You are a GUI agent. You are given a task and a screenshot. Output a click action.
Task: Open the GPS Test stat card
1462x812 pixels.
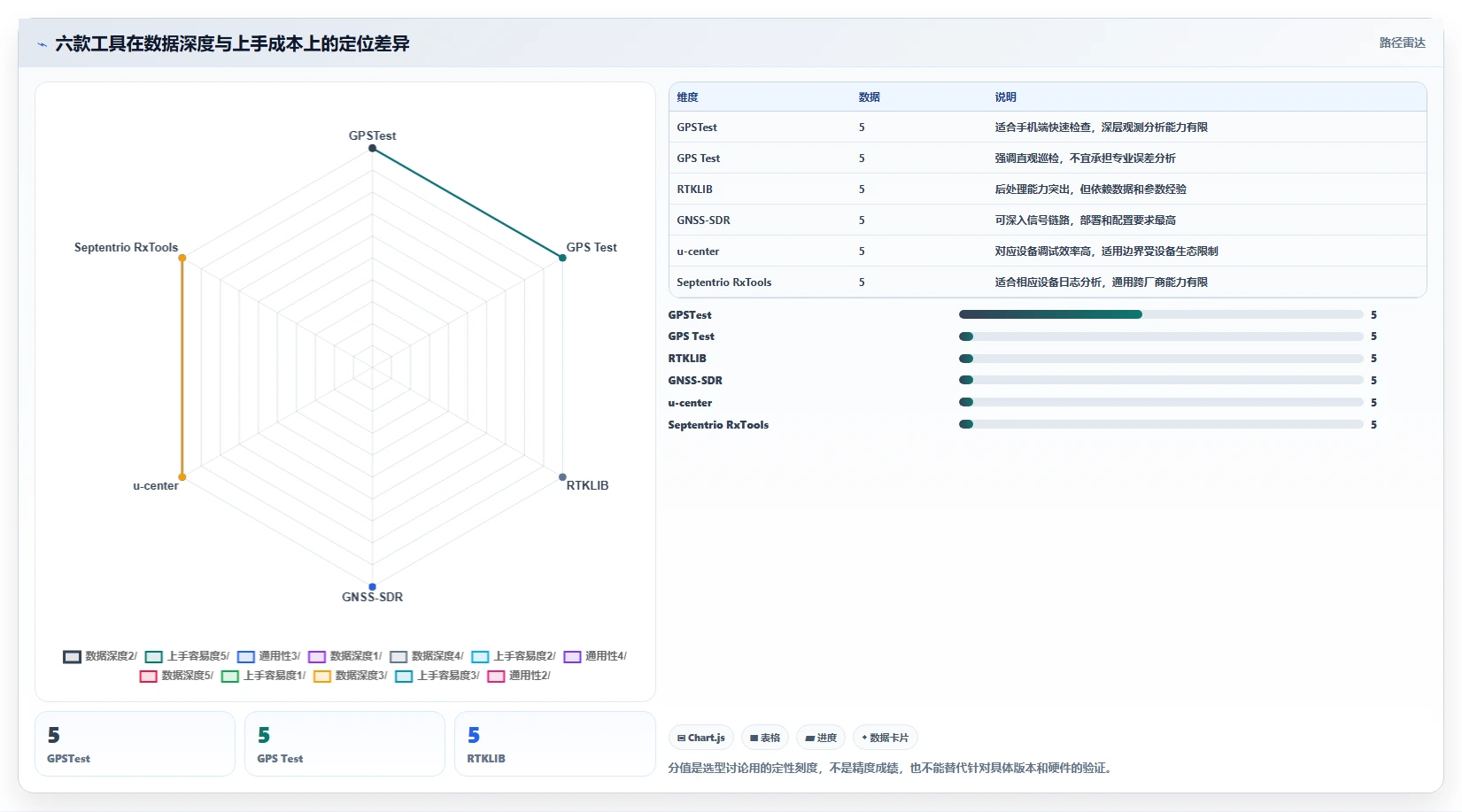pyautogui.click(x=344, y=744)
